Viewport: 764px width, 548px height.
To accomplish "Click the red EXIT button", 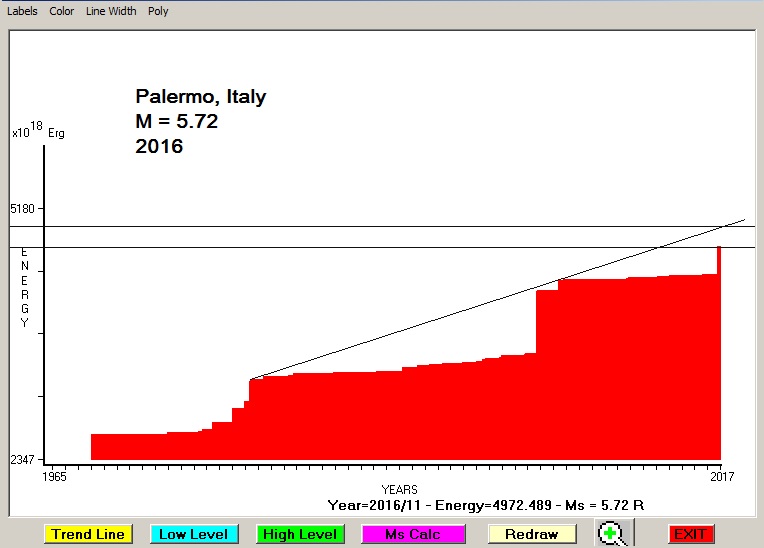I will point(690,535).
